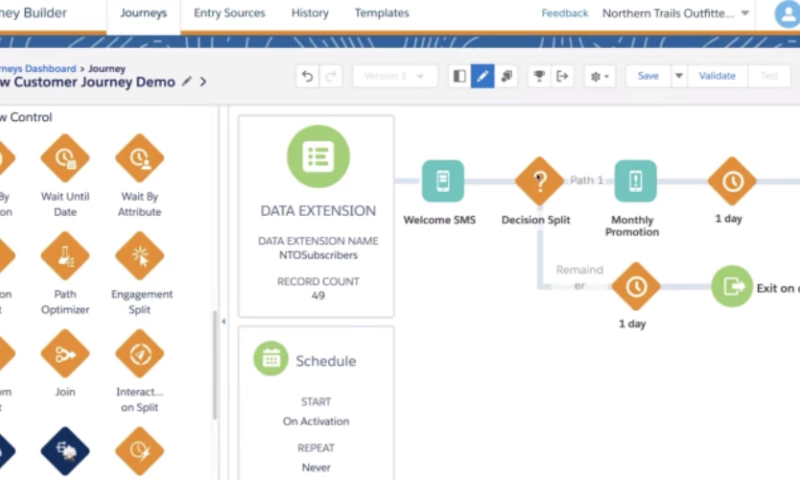
Task: Click the Path 1 branch label
Action: 586,180
